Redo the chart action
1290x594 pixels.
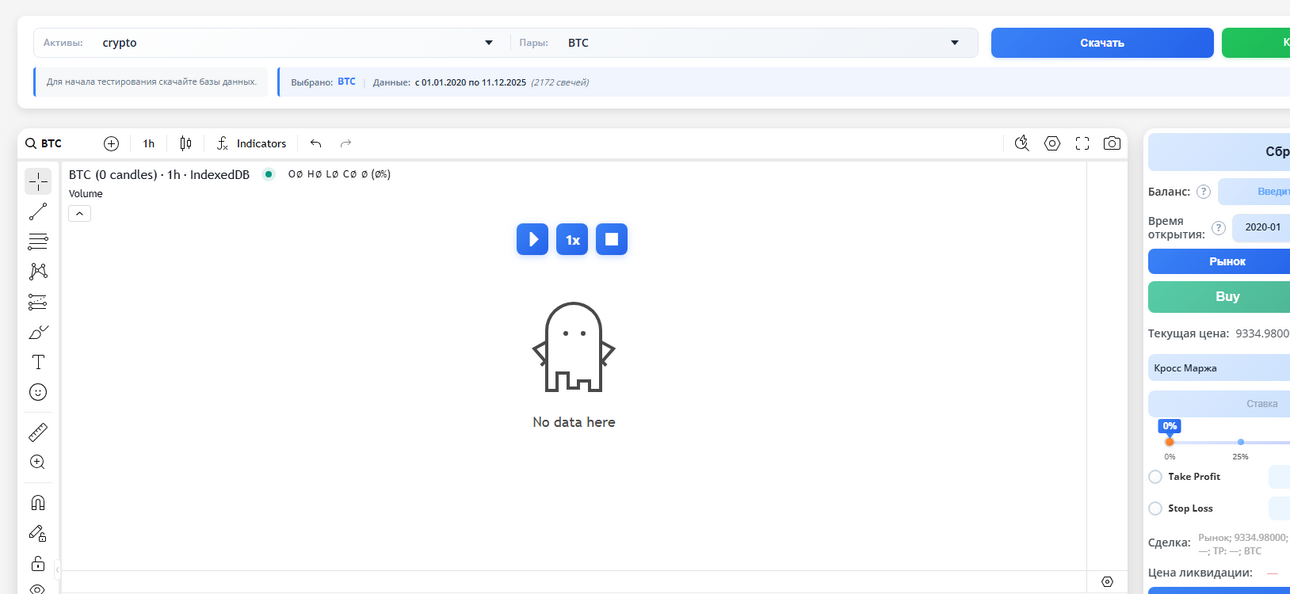pyautogui.click(x=346, y=144)
